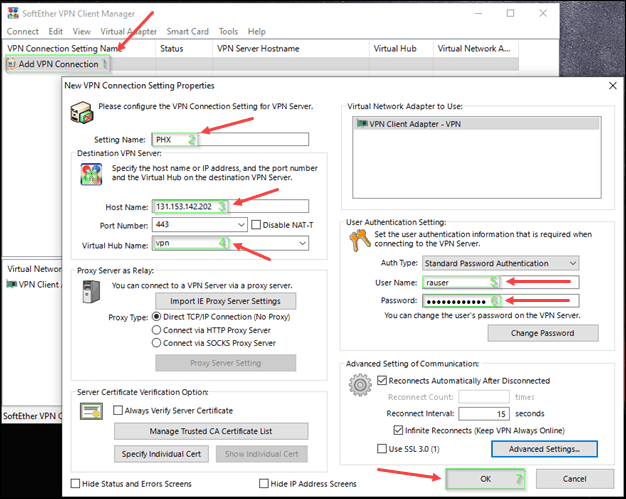The height and width of the screenshot is (499, 626).
Task: Click the Host Name input field
Action: 230,206
